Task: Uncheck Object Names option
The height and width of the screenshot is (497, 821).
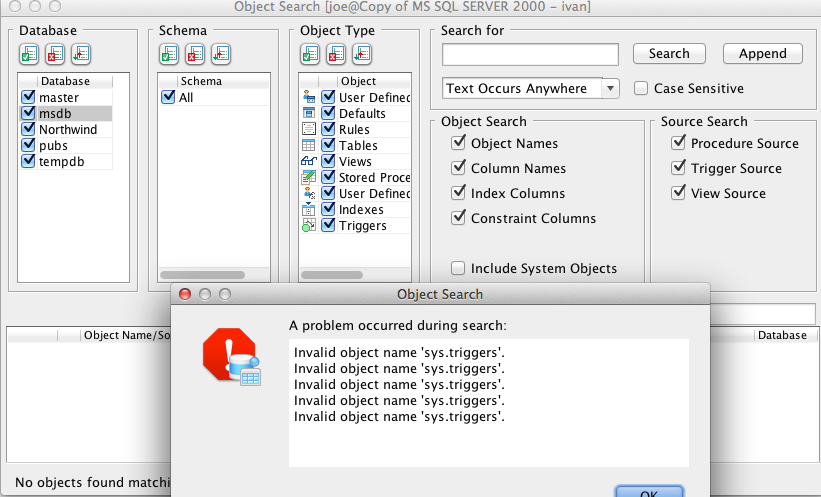Action: (458, 142)
